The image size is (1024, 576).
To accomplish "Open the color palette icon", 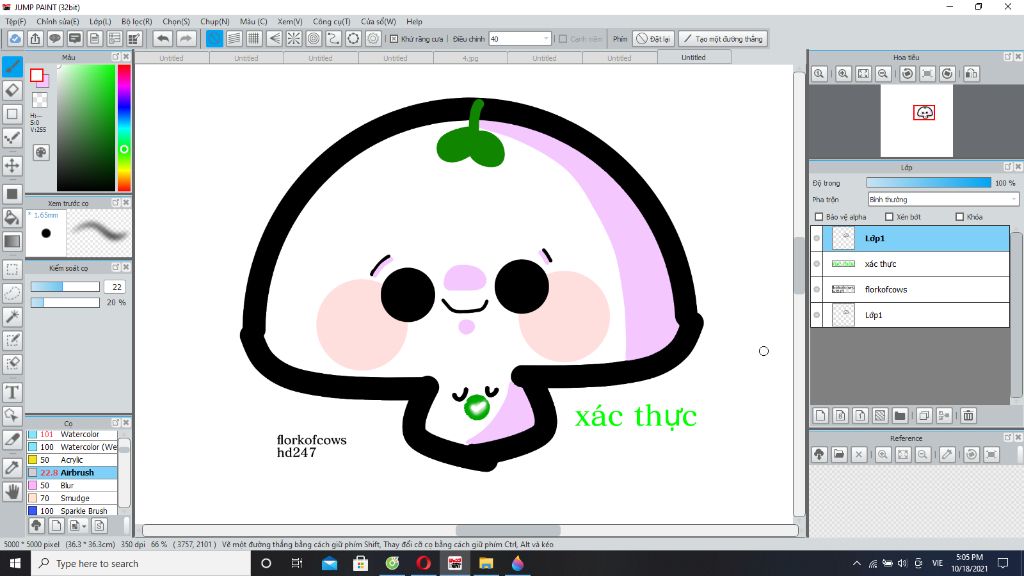I will tap(40, 152).
